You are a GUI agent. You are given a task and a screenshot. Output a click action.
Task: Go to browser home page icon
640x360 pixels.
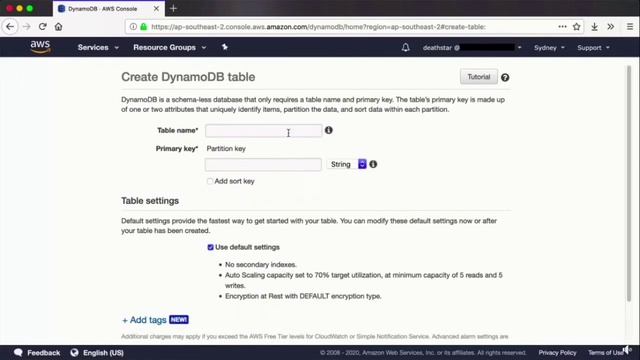[58, 27]
